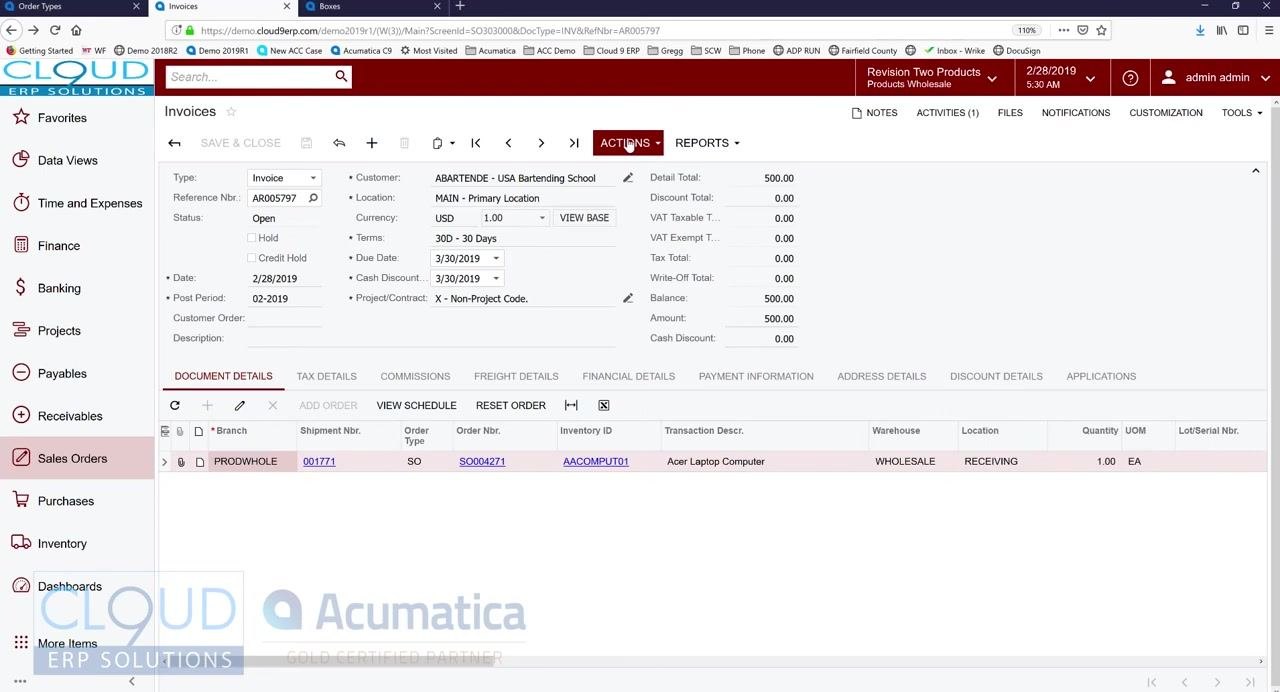Click the search magnifier icon
The height and width of the screenshot is (692, 1280).
[x=341, y=76]
